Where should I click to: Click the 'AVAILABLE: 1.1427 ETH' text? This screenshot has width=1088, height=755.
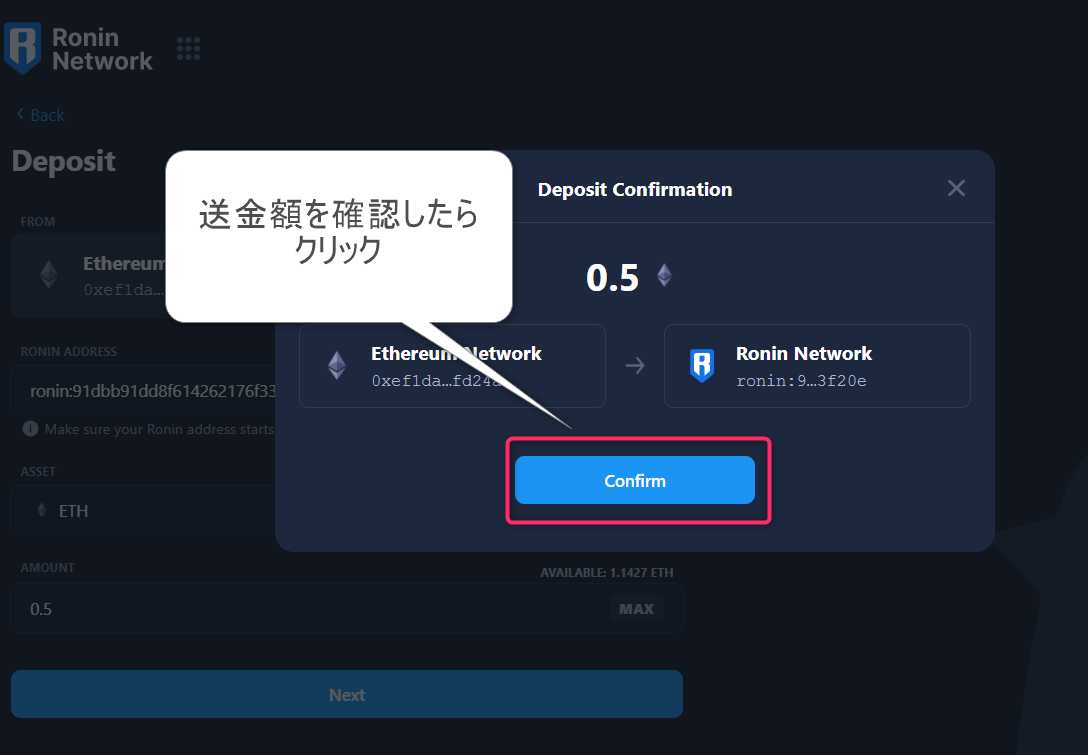(606, 572)
